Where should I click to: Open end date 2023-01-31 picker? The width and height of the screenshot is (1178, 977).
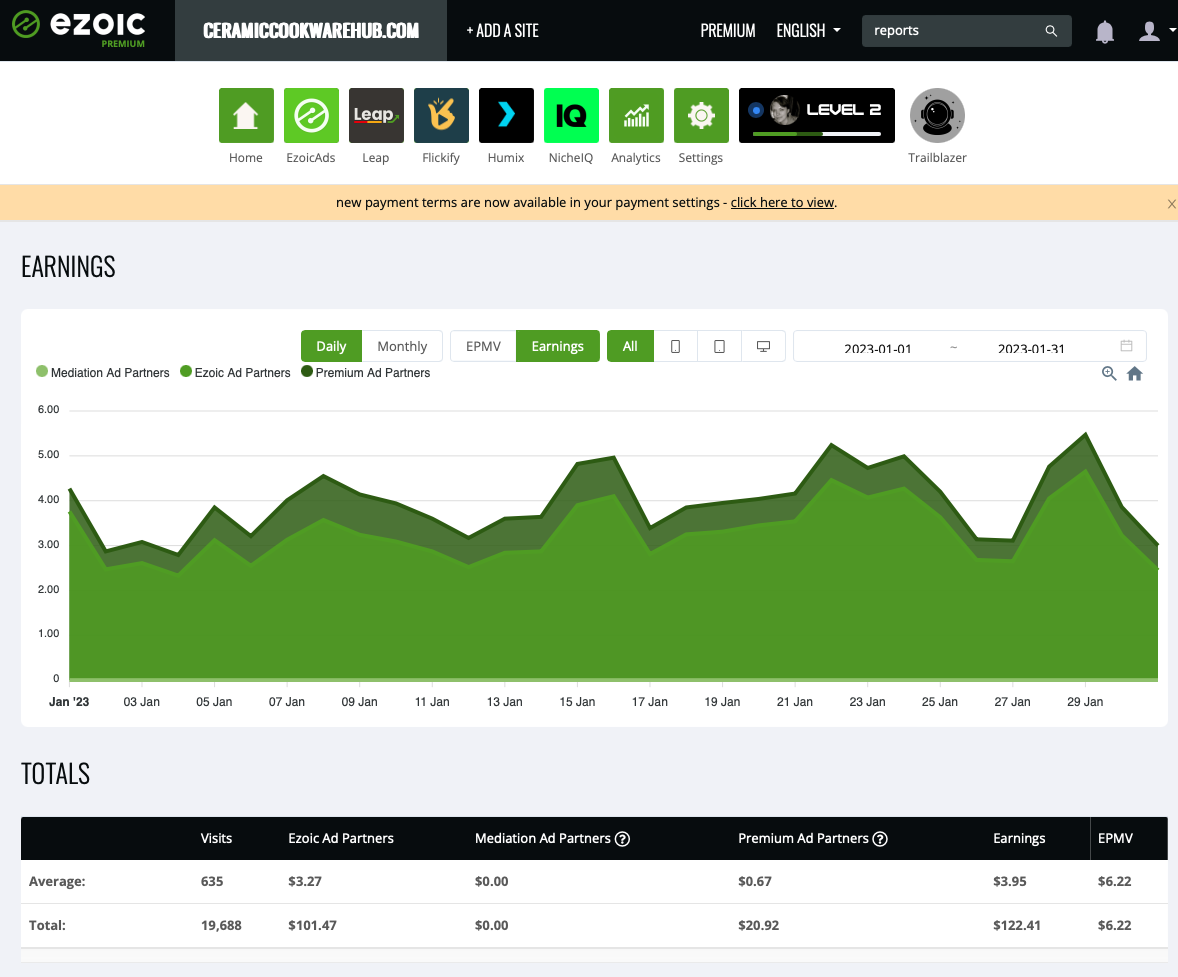1031,348
